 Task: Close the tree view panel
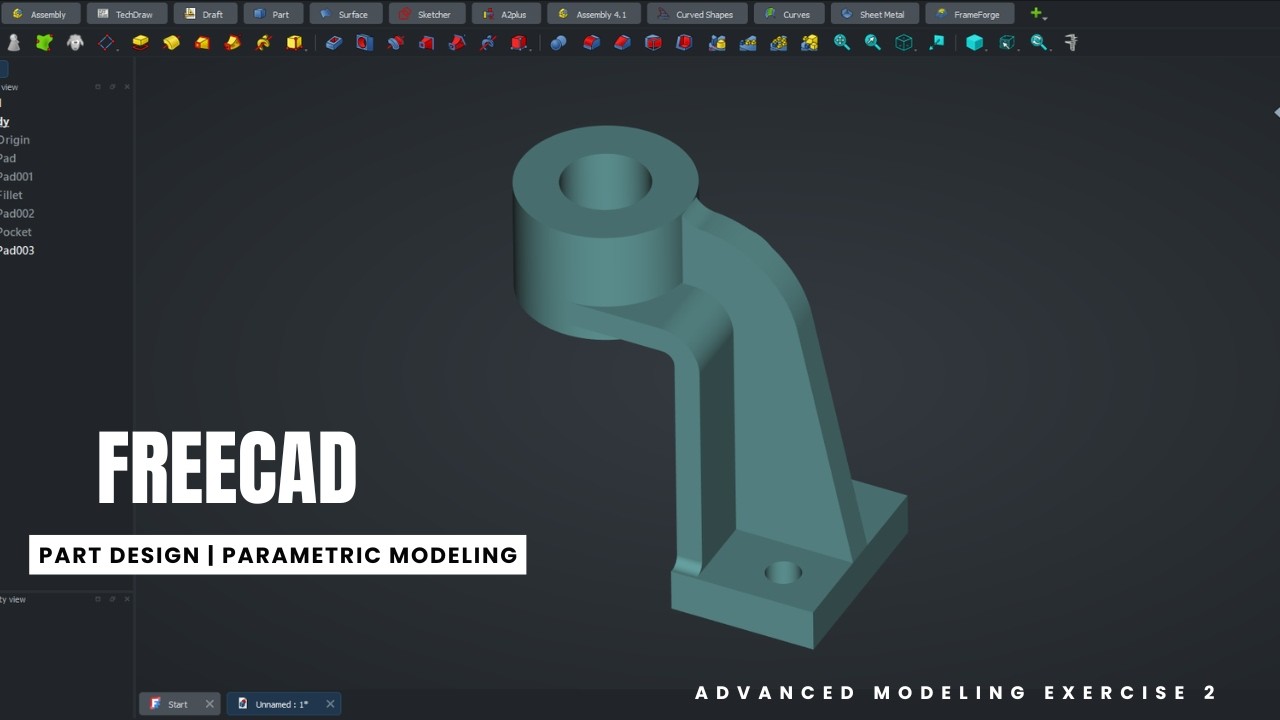pyautogui.click(x=127, y=87)
